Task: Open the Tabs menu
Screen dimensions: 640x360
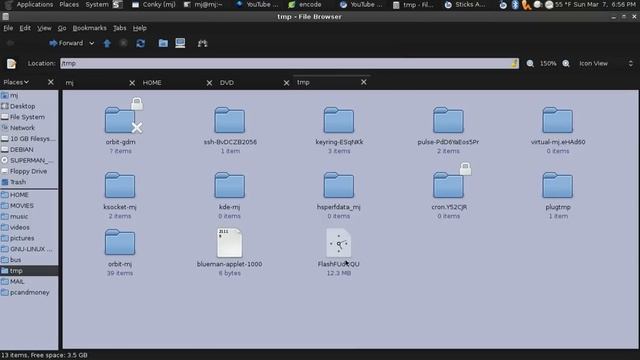Action: 120,28
